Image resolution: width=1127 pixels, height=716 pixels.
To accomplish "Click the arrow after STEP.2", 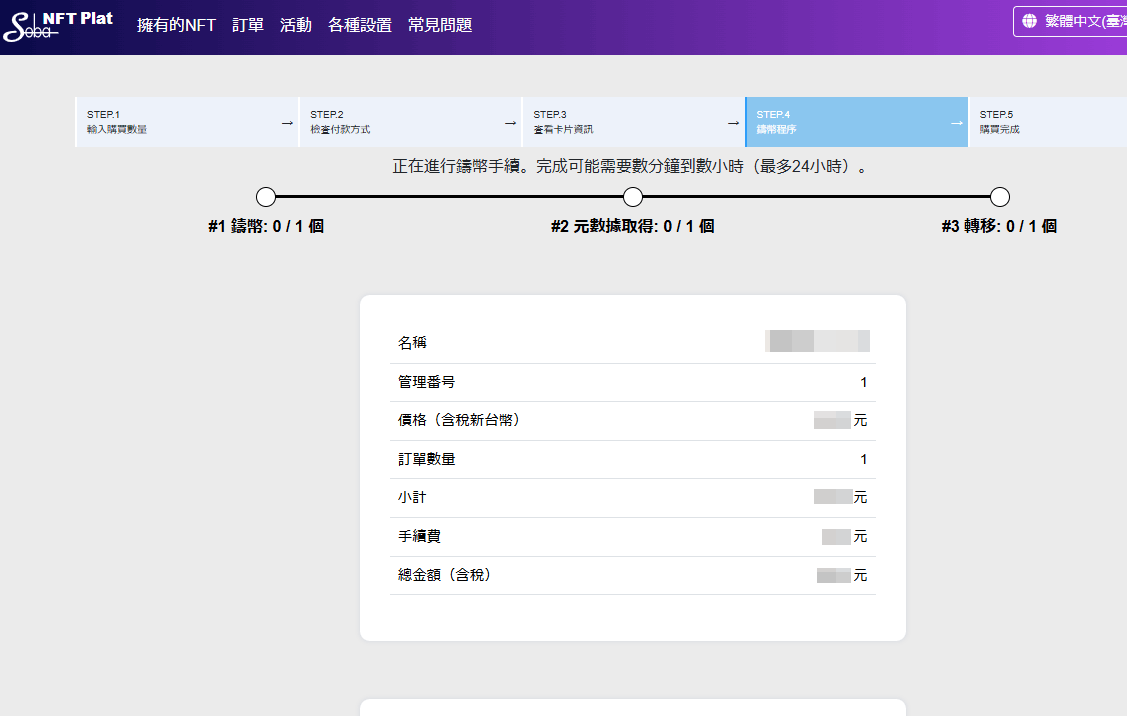I will [510, 123].
